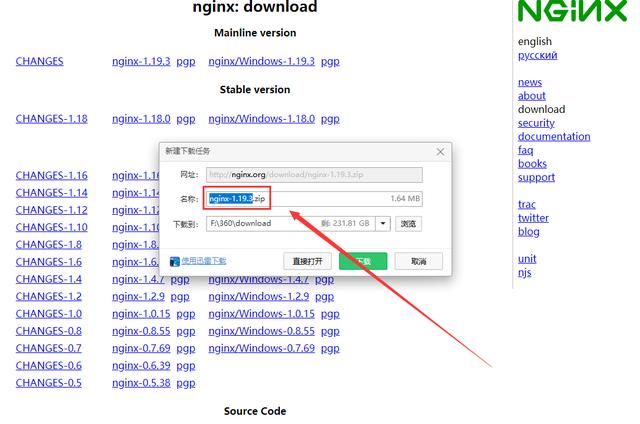
Task: Download nginx-1.18.0 stable source
Action: [141, 119]
